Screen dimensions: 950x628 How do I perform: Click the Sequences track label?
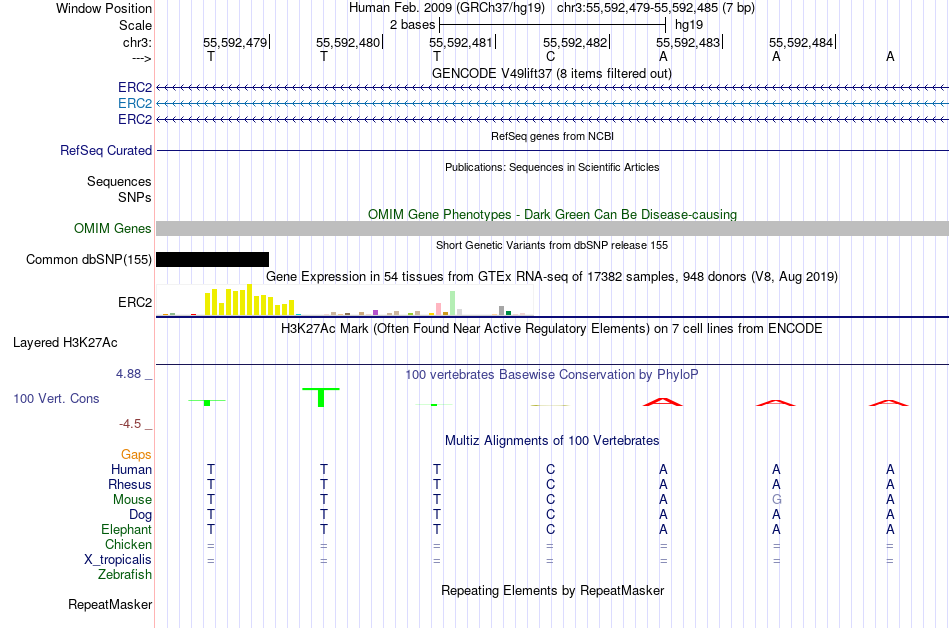[x=119, y=181]
